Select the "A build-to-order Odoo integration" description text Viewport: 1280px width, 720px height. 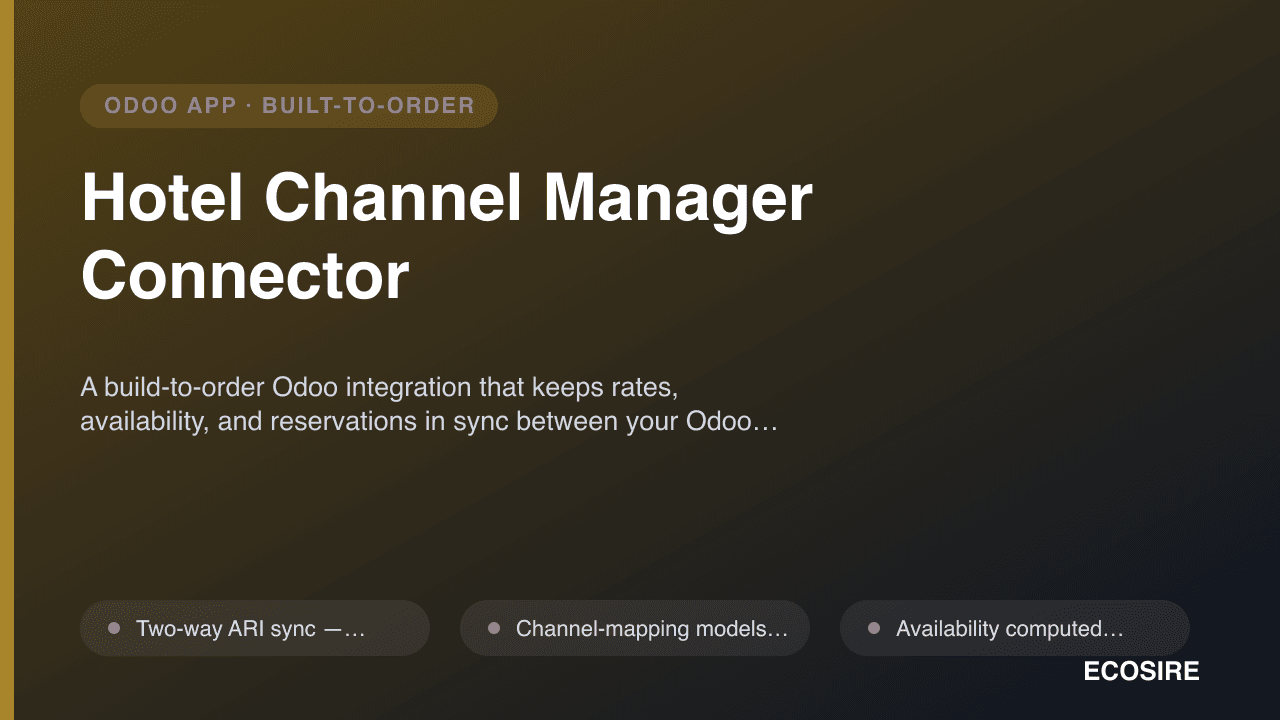coord(429,404)
